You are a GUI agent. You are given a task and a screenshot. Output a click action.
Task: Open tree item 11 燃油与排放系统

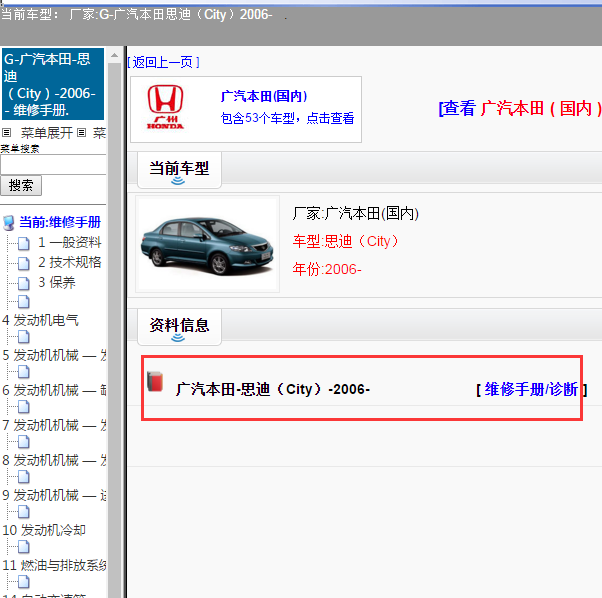pyautogui.click(x=54, y=565)
